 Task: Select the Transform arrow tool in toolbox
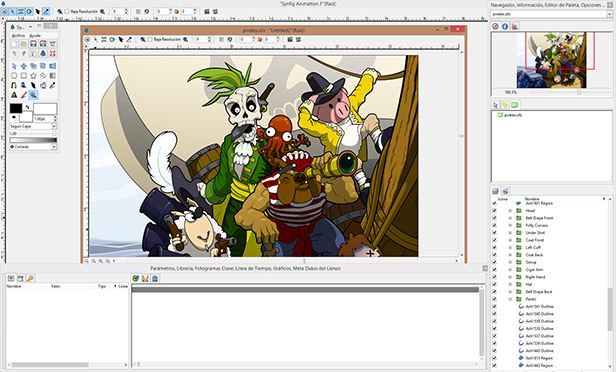click(14, 66)
